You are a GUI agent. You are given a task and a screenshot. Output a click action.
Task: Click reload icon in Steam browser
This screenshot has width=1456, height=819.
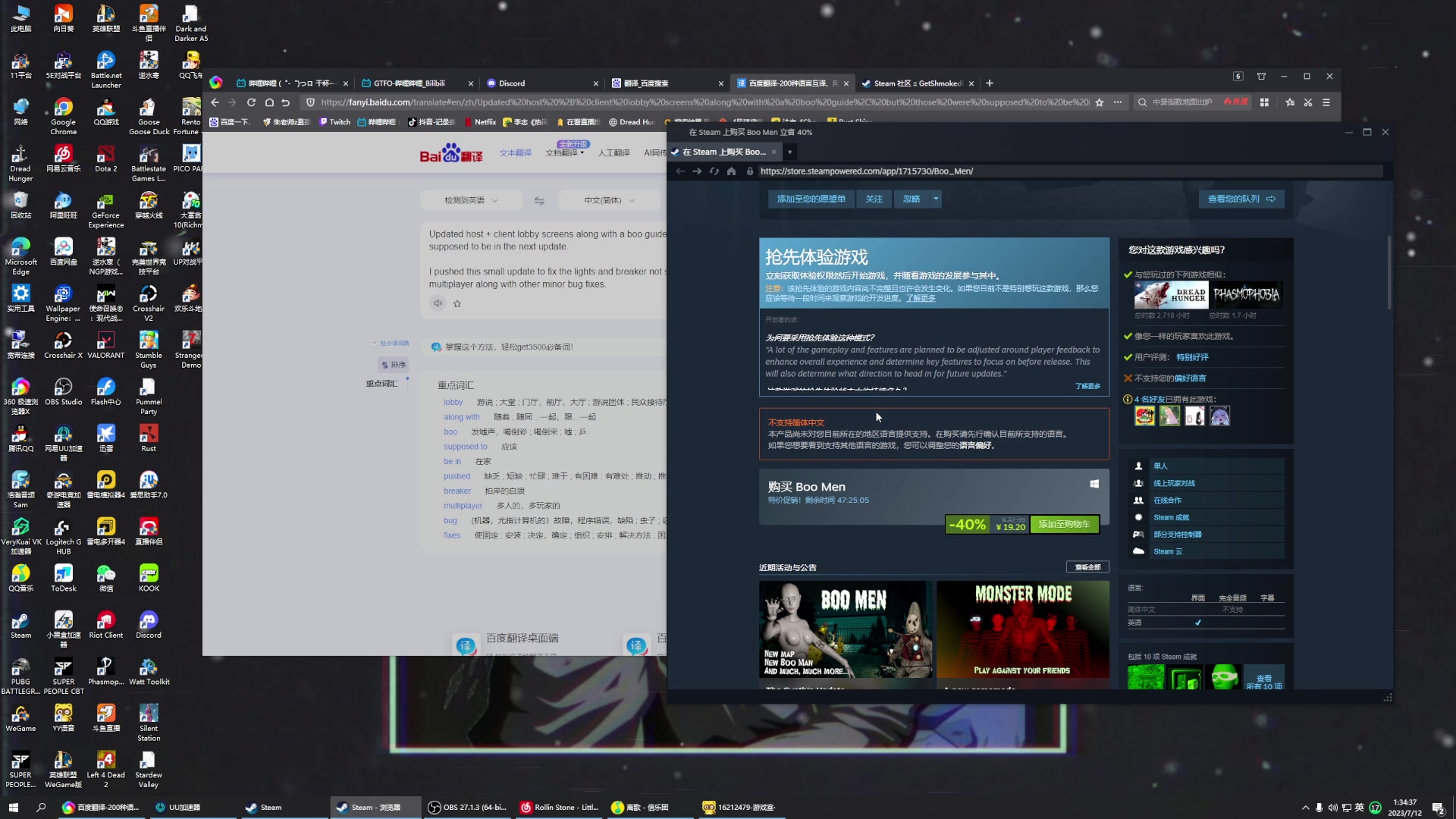pos(714,171)
